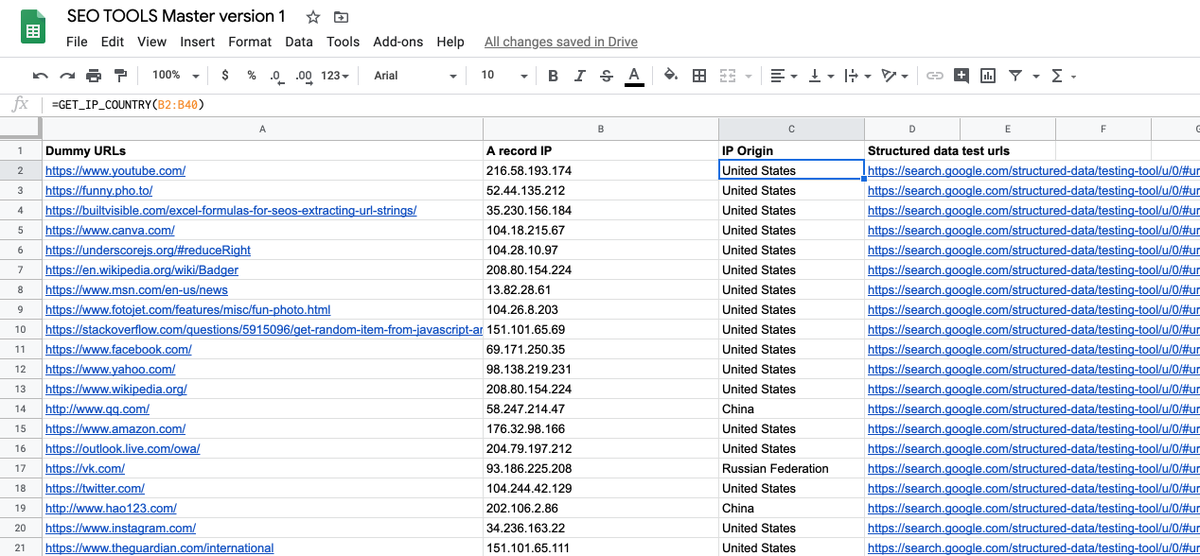Open the zoom 100% dropdown
The height and width of the screenshot is (556, 1200).
click(x=175, y=75)
